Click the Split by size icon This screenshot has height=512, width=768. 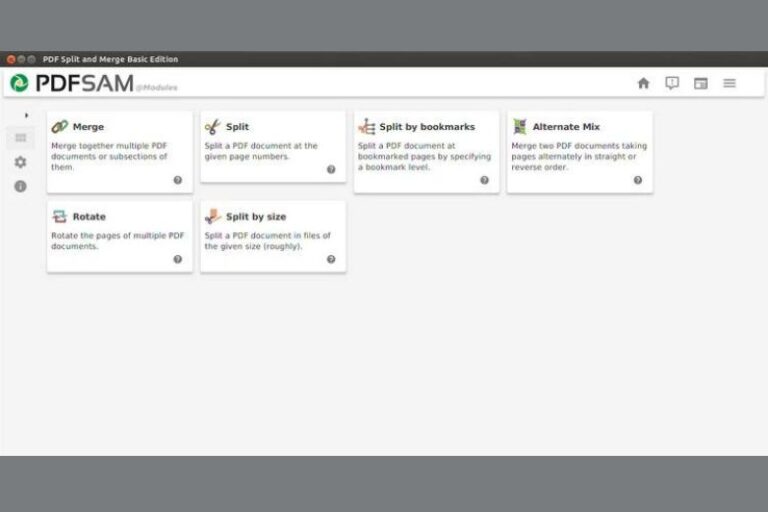click(212, 216)
